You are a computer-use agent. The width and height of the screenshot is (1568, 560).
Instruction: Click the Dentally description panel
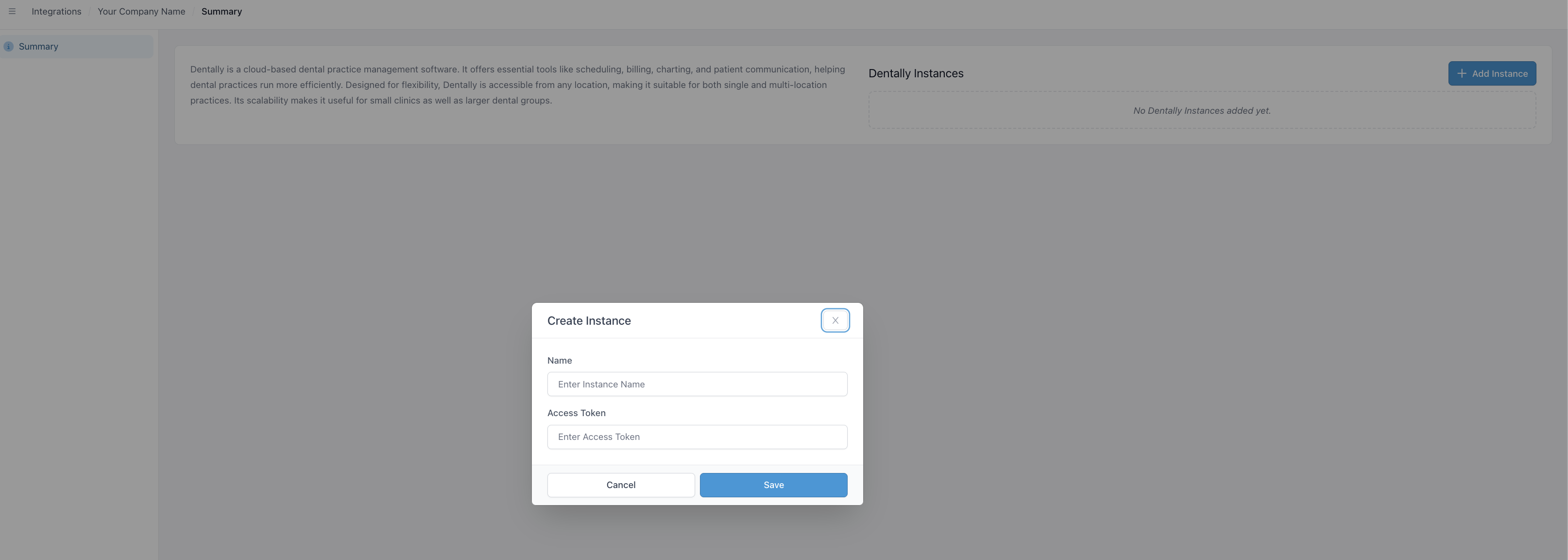[517, 85]
